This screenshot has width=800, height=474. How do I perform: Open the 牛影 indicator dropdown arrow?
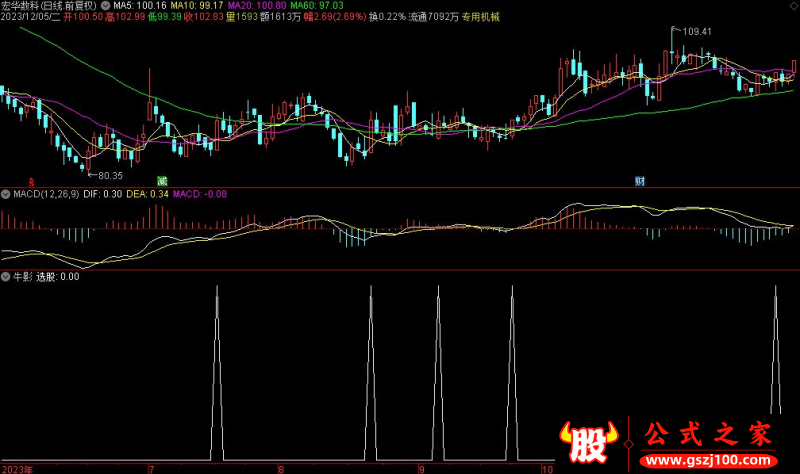click(x=6, y=277)
